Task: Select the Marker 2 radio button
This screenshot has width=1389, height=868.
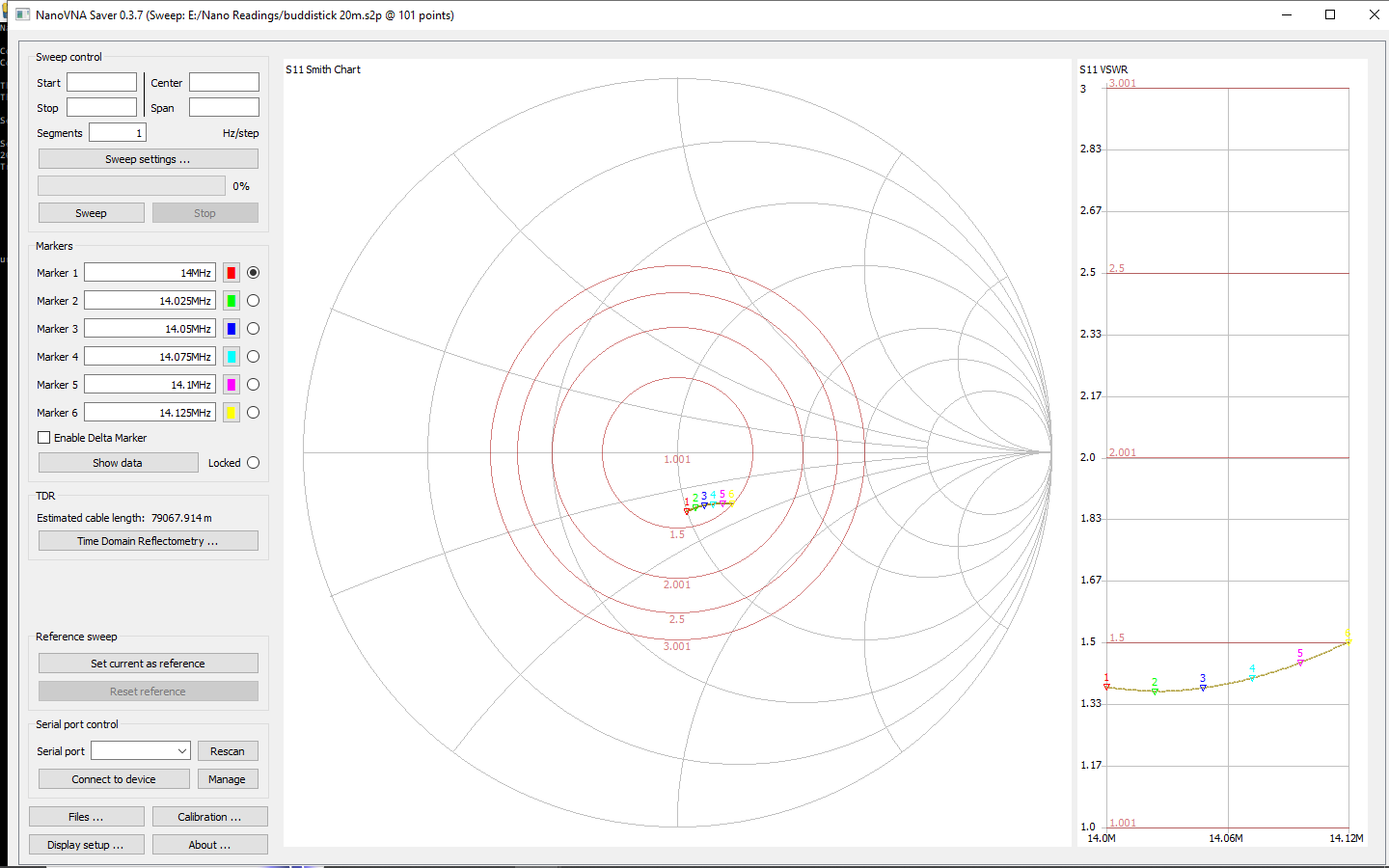Action: pos(253,301)
